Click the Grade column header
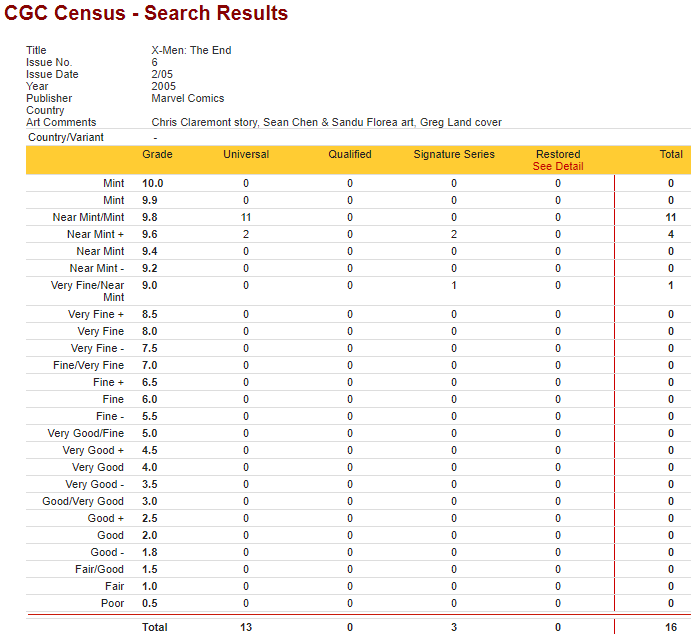 (x=157, y=155)
